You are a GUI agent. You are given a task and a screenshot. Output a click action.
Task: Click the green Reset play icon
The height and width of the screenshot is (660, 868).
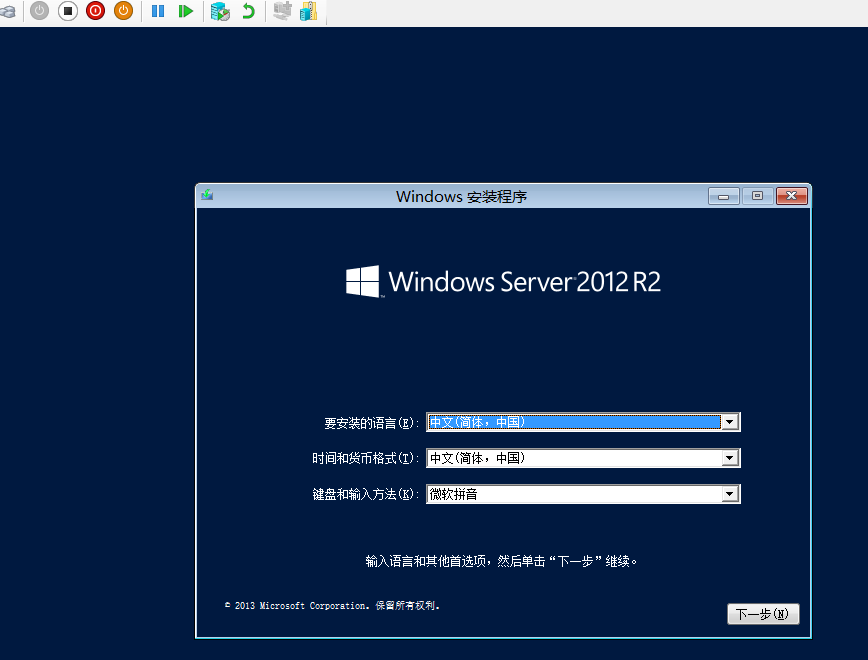[x=185, y=11]
